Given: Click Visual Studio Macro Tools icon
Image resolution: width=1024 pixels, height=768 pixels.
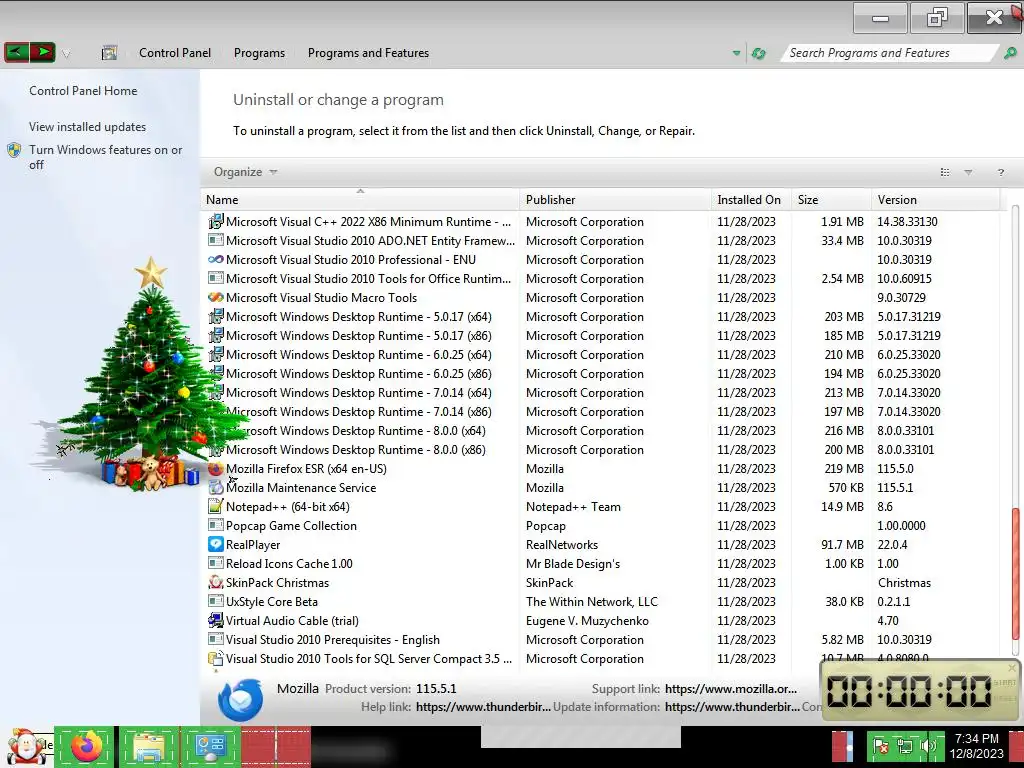Looking at the screenshot, I should pos(216,297).
